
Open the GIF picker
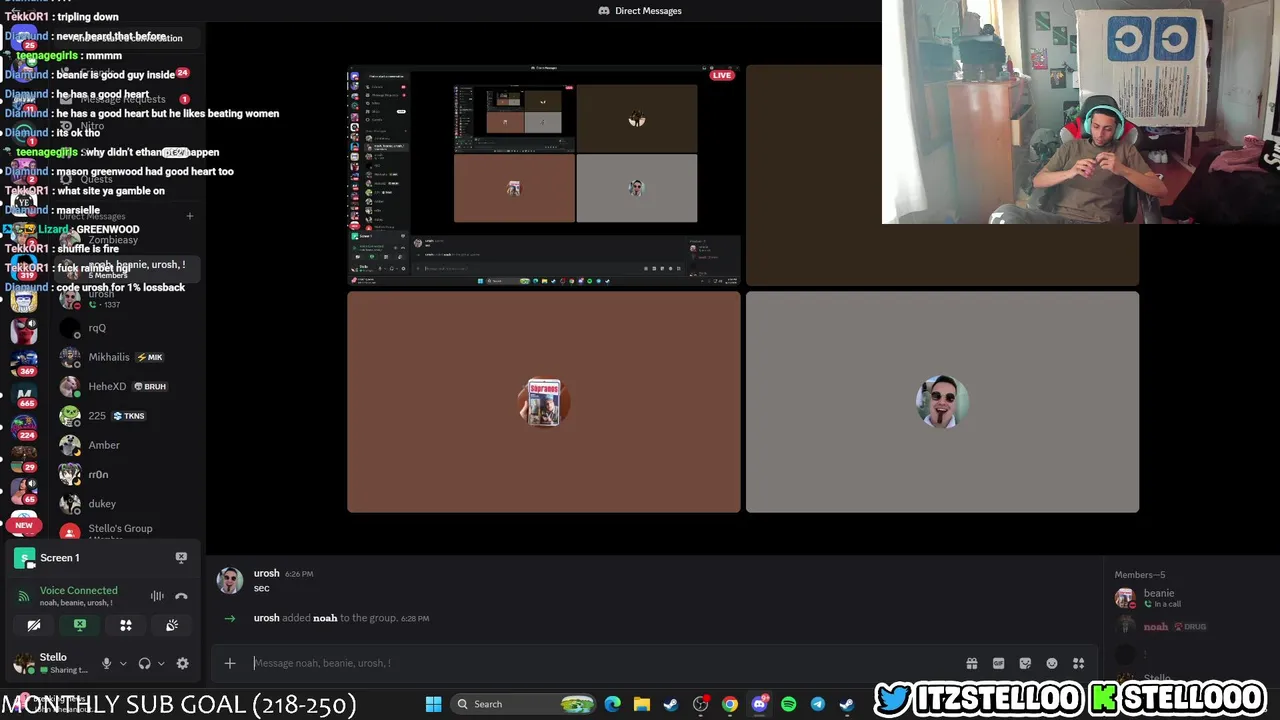coord(998,663)
